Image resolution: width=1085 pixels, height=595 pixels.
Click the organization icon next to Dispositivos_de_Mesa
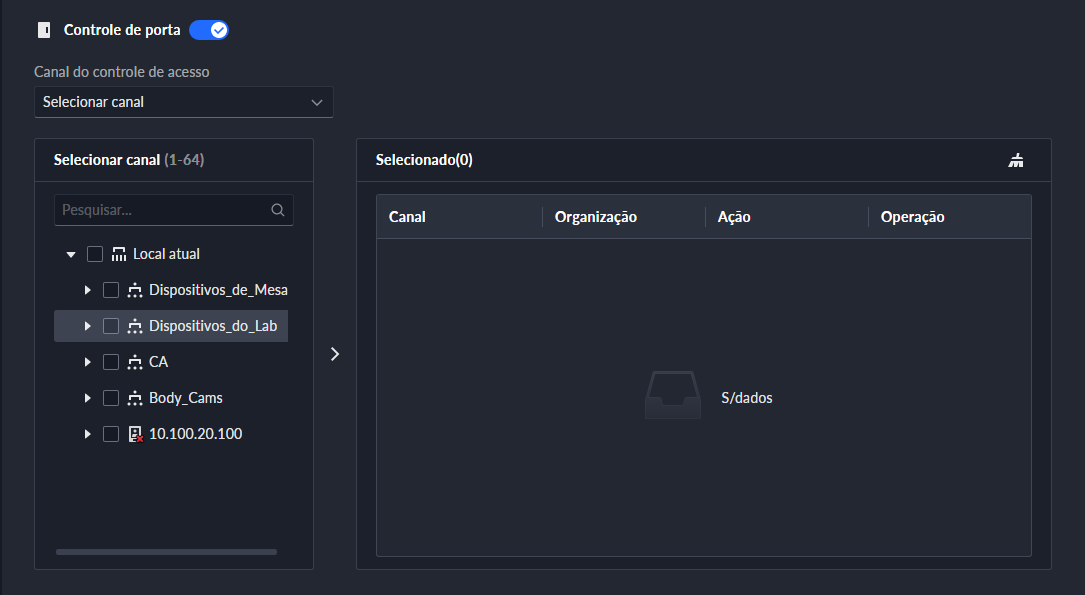point(135,290)
